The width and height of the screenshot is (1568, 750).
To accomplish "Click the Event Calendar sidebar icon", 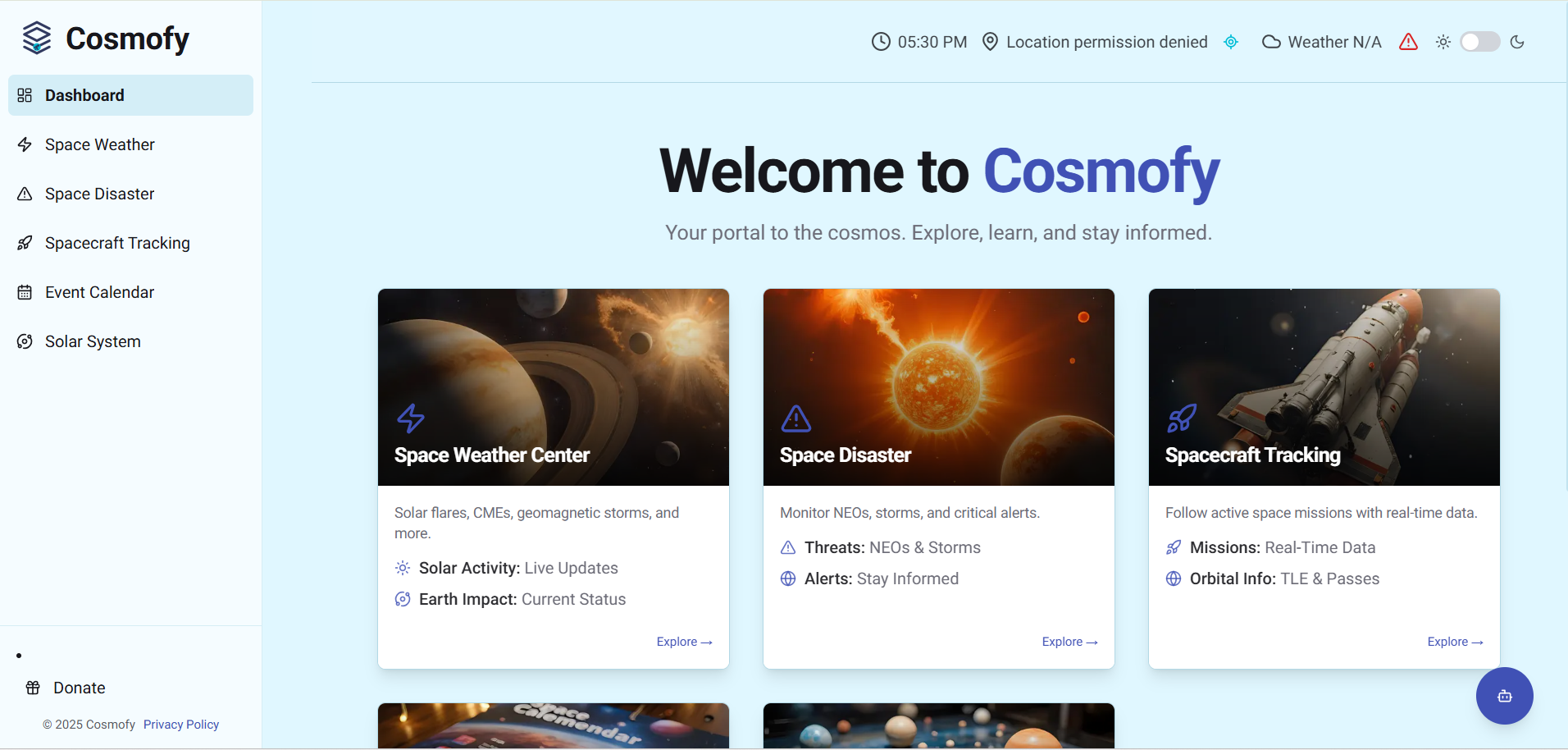I will pyautogui.click(x=25, y=292).
